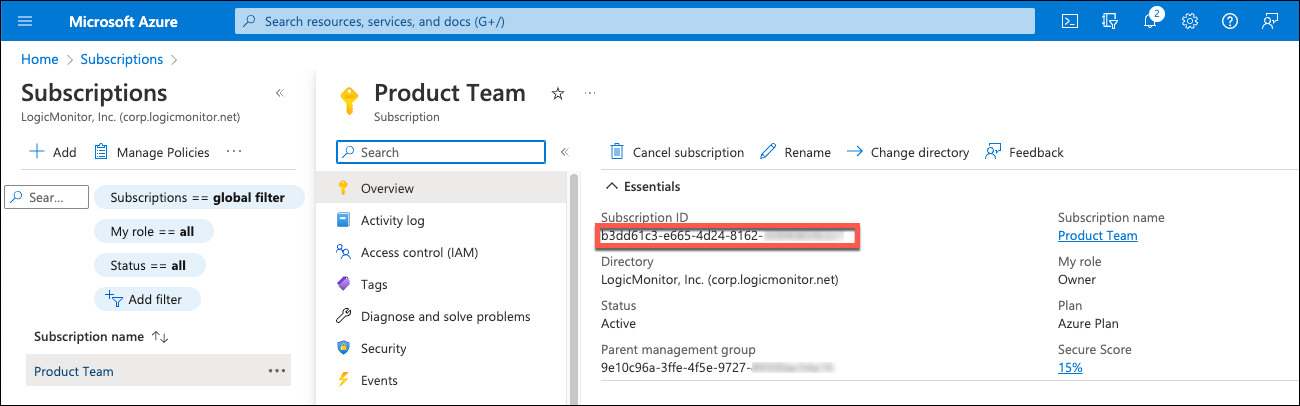This screenshot has height=406, width=1300.
Task: Click Rename in the toolbar
Action: point(796,152)
